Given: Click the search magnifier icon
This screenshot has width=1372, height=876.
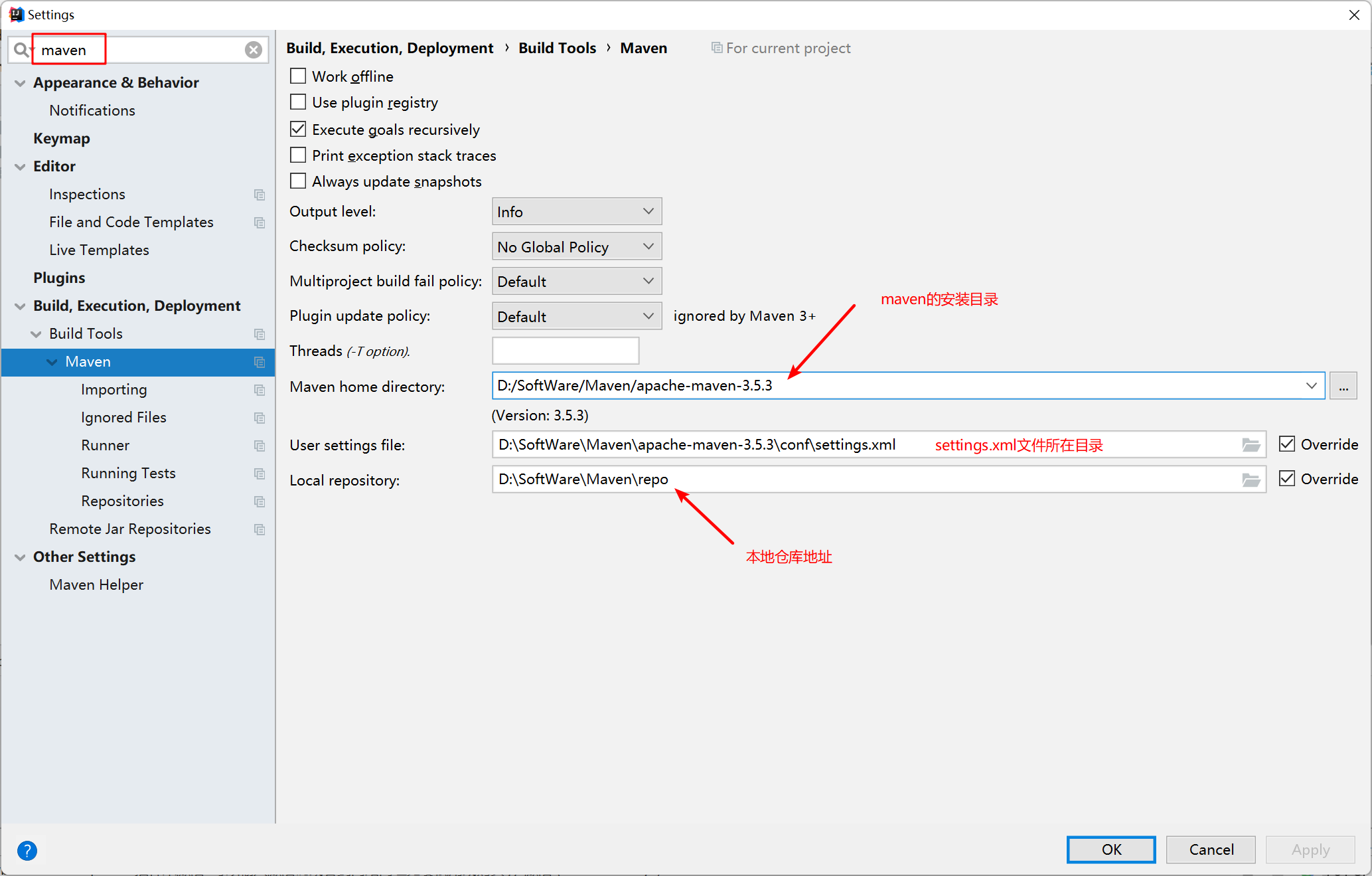Looking at the screenshot, I should pyautogui.click(x=21, y=50).
